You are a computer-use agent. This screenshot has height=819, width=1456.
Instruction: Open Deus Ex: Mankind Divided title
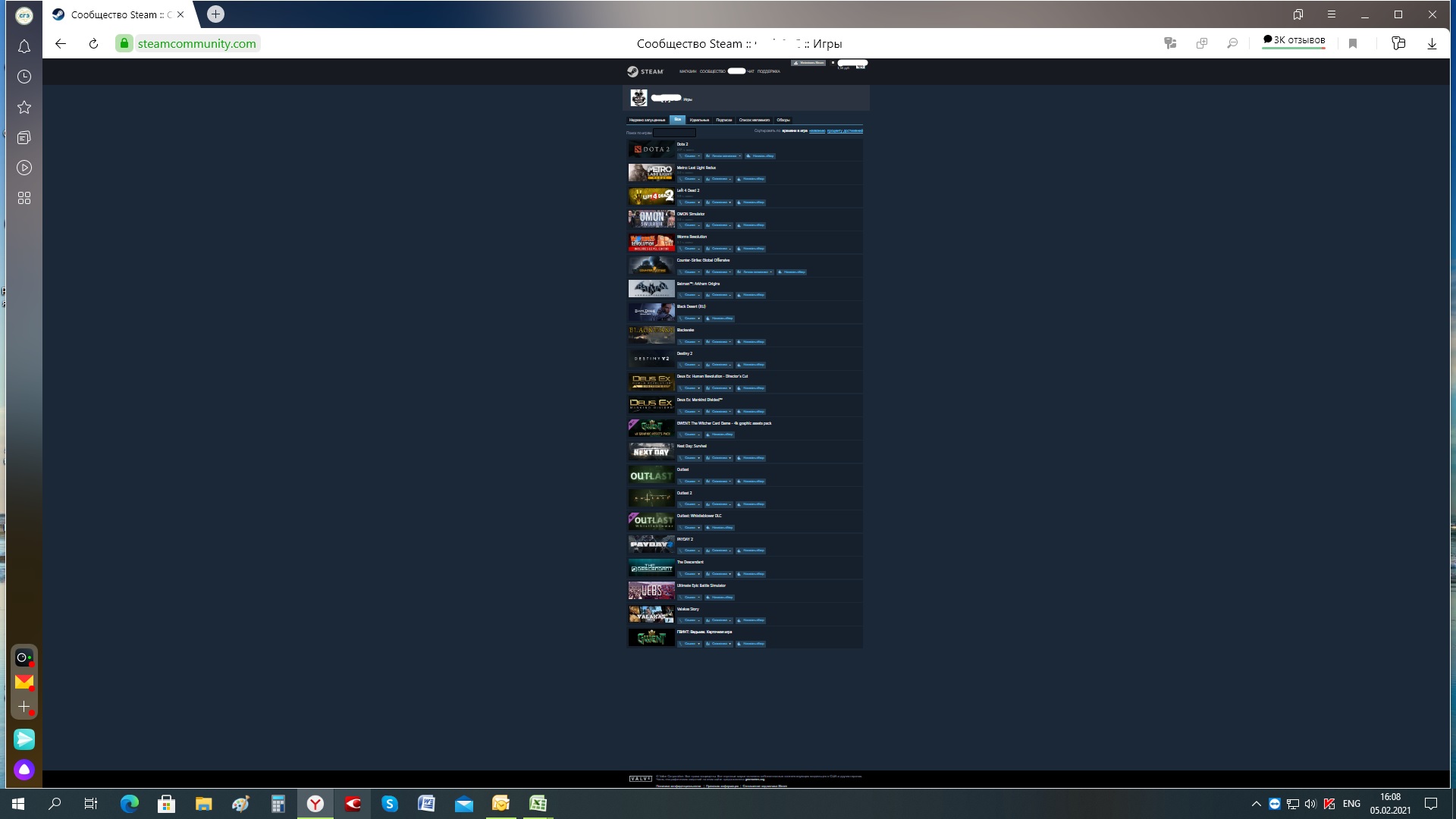point(699,400)
